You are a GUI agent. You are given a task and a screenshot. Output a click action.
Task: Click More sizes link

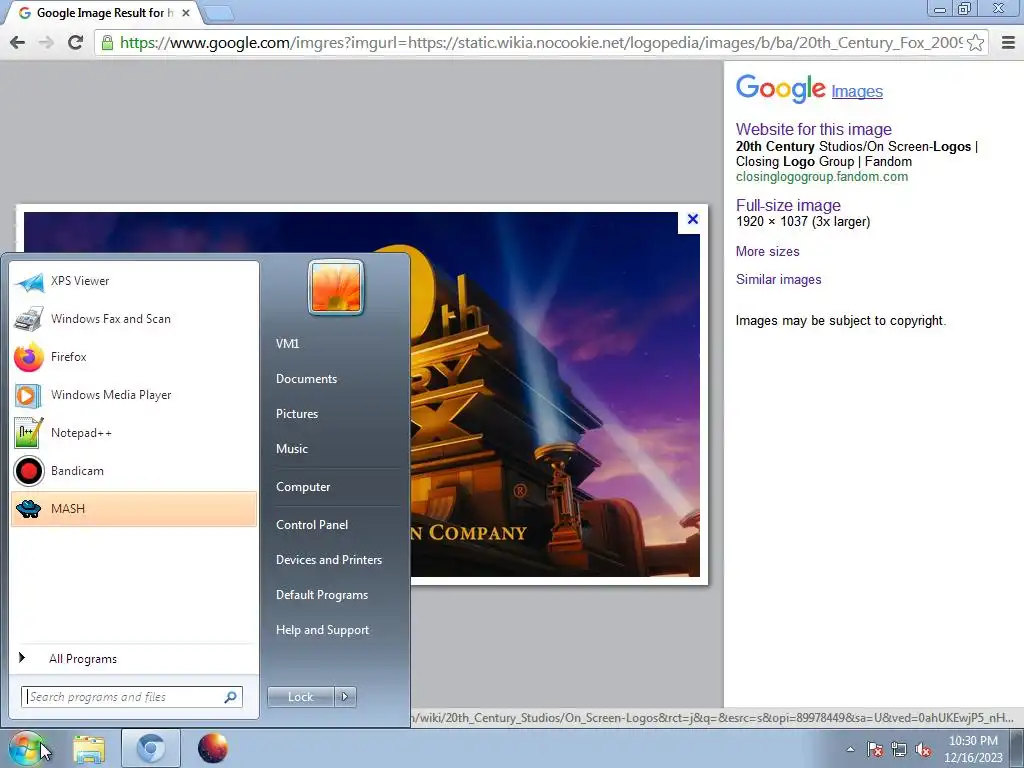pyautogui.click(x=767, y=251)
